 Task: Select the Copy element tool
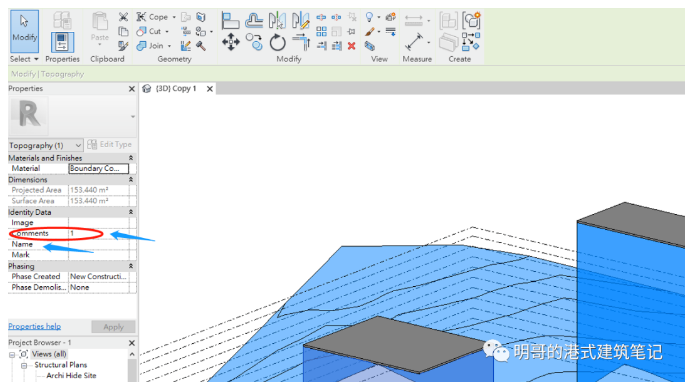(x=254, y=43)
